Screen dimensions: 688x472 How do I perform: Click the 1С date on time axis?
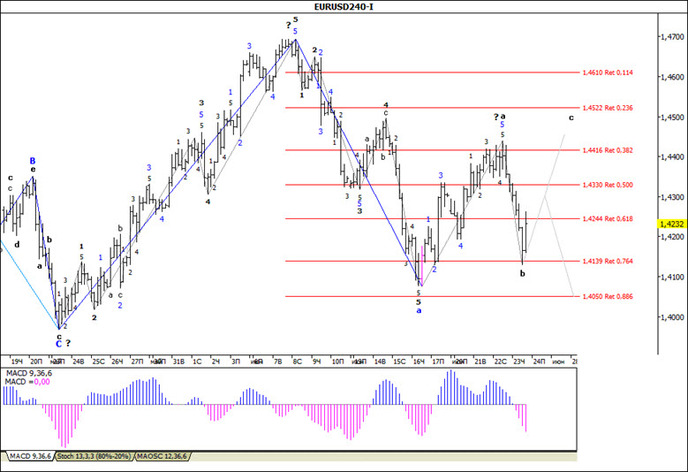click(x=197, y=361)
